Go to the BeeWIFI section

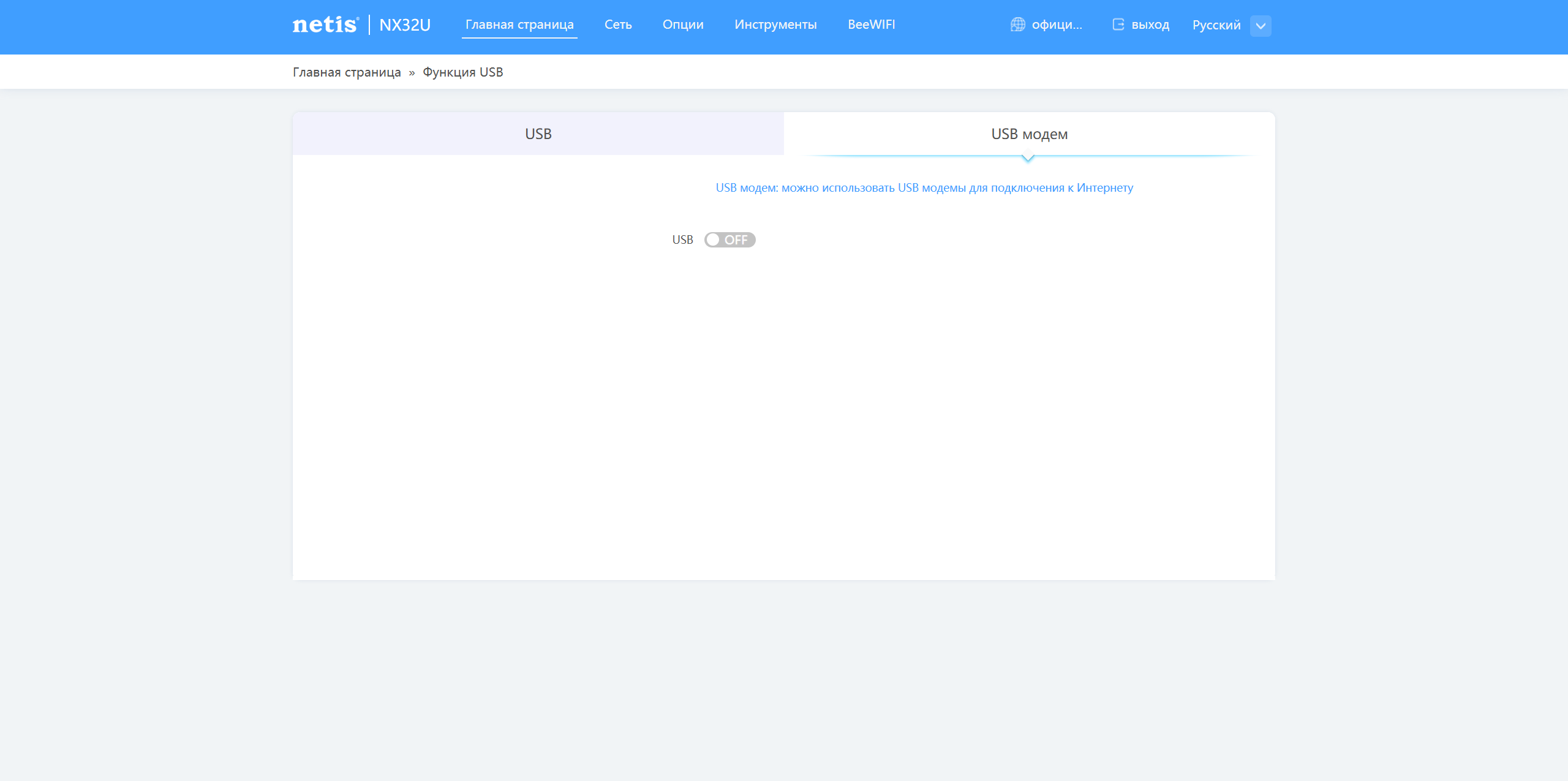pos(871,25)
